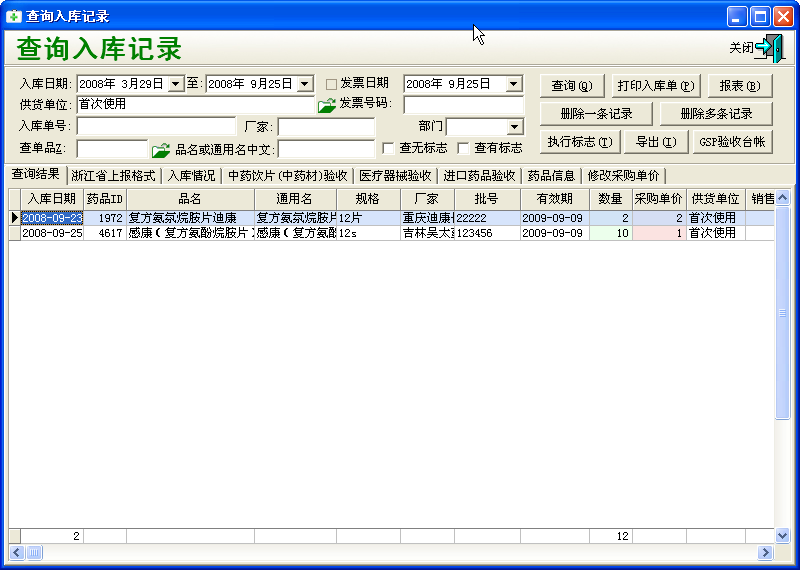Screen dimensions: 800x570
Task: Click the total quantity 12 footer cell
Action: (x=611, y=536)
